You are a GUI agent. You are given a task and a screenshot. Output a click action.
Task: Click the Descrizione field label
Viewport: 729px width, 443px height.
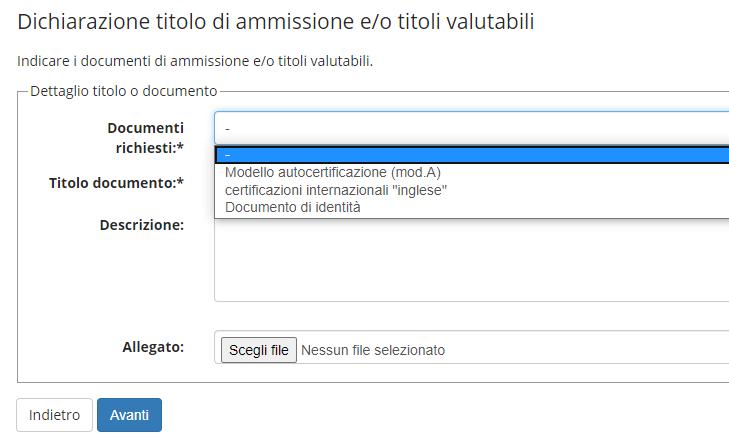coord(142,225)
